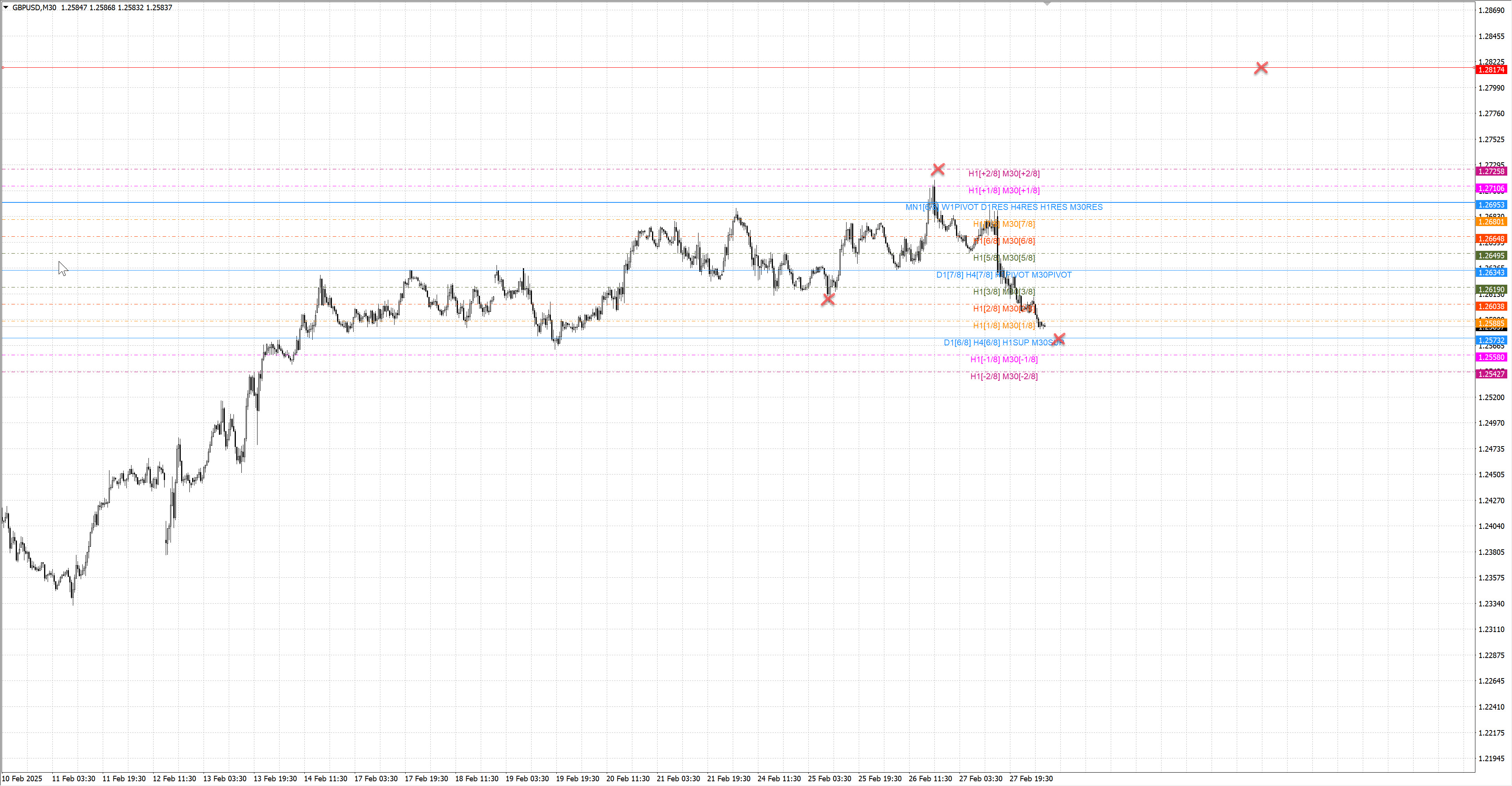Image resolution: width=1512 pixels, height=786 pixels.
Task: Click the blue 1.26953 price label
Action: point(1491,205)
